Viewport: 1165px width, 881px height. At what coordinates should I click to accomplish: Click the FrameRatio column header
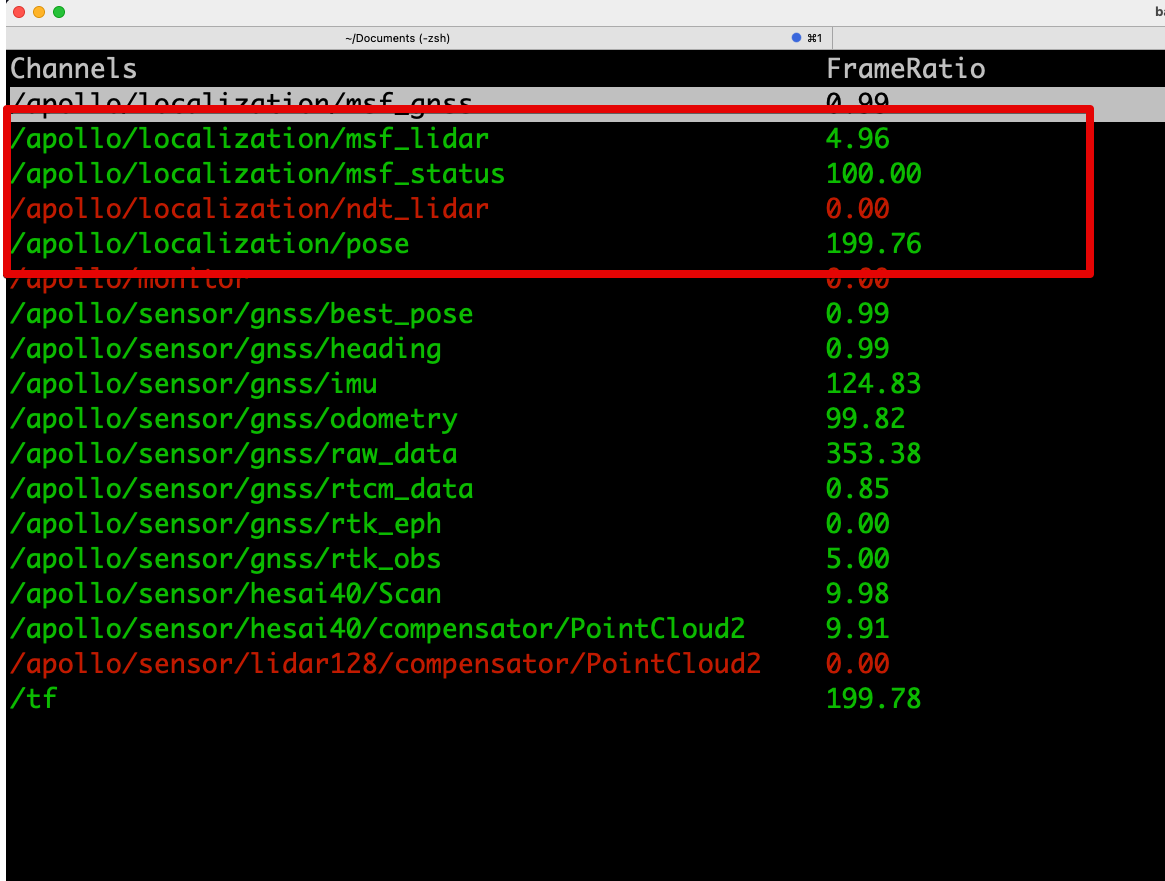click(x=906, y=68)
